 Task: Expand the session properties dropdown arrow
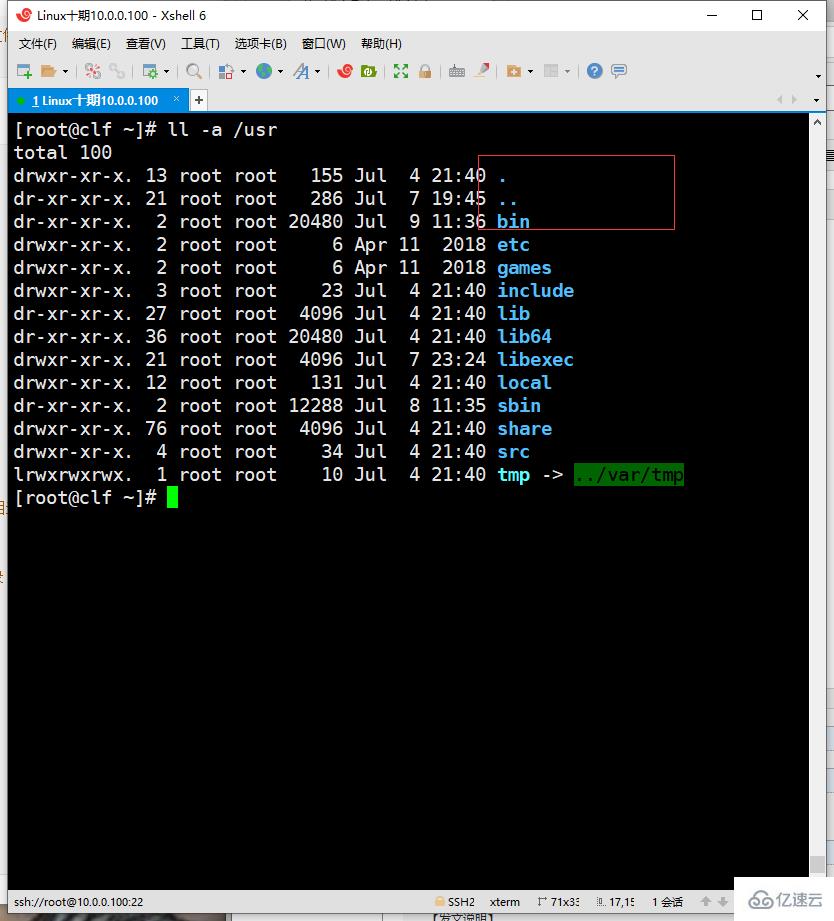click(x=166, y=72)
